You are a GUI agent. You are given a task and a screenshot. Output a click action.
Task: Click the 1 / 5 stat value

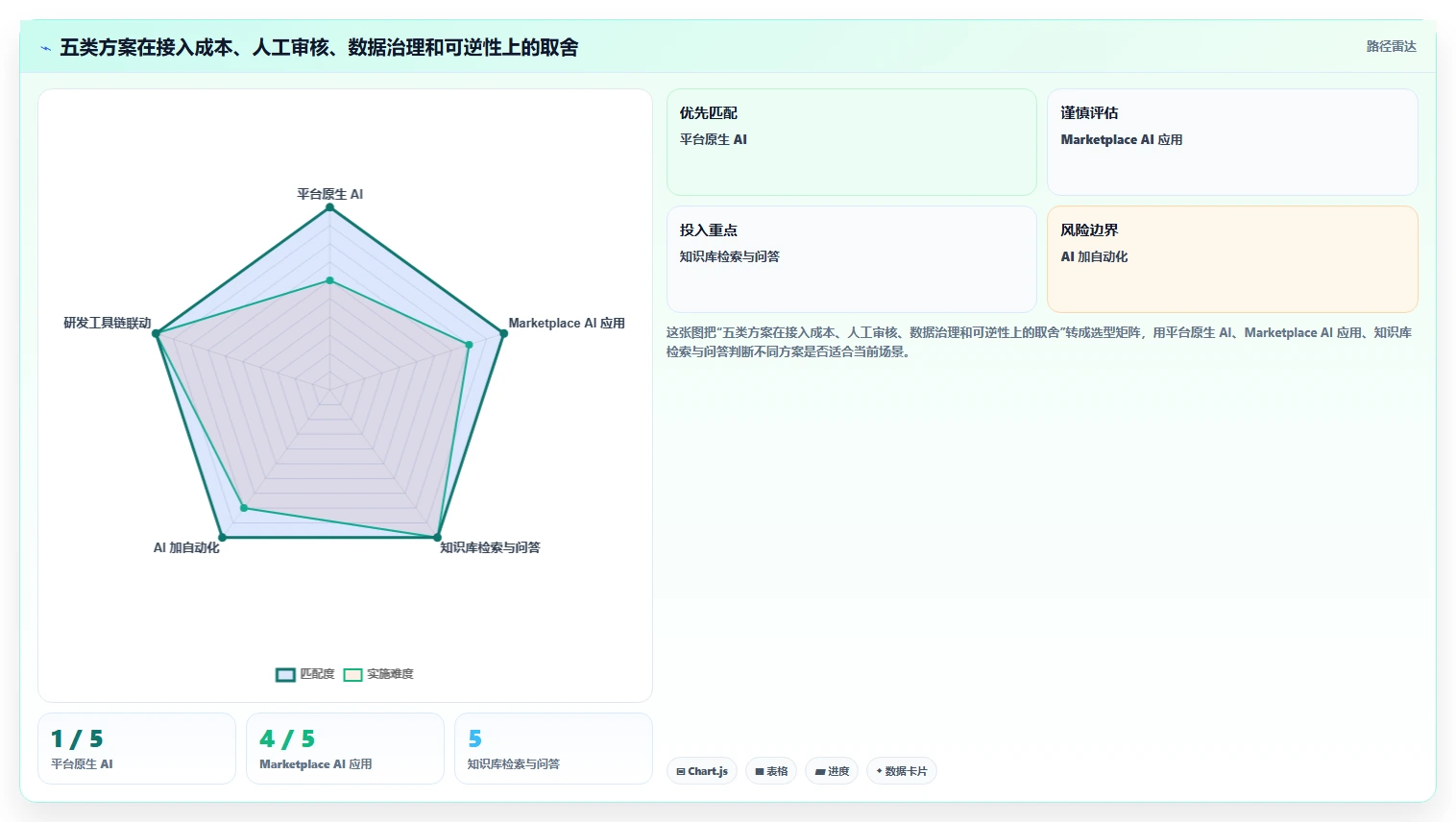(77, 738)
